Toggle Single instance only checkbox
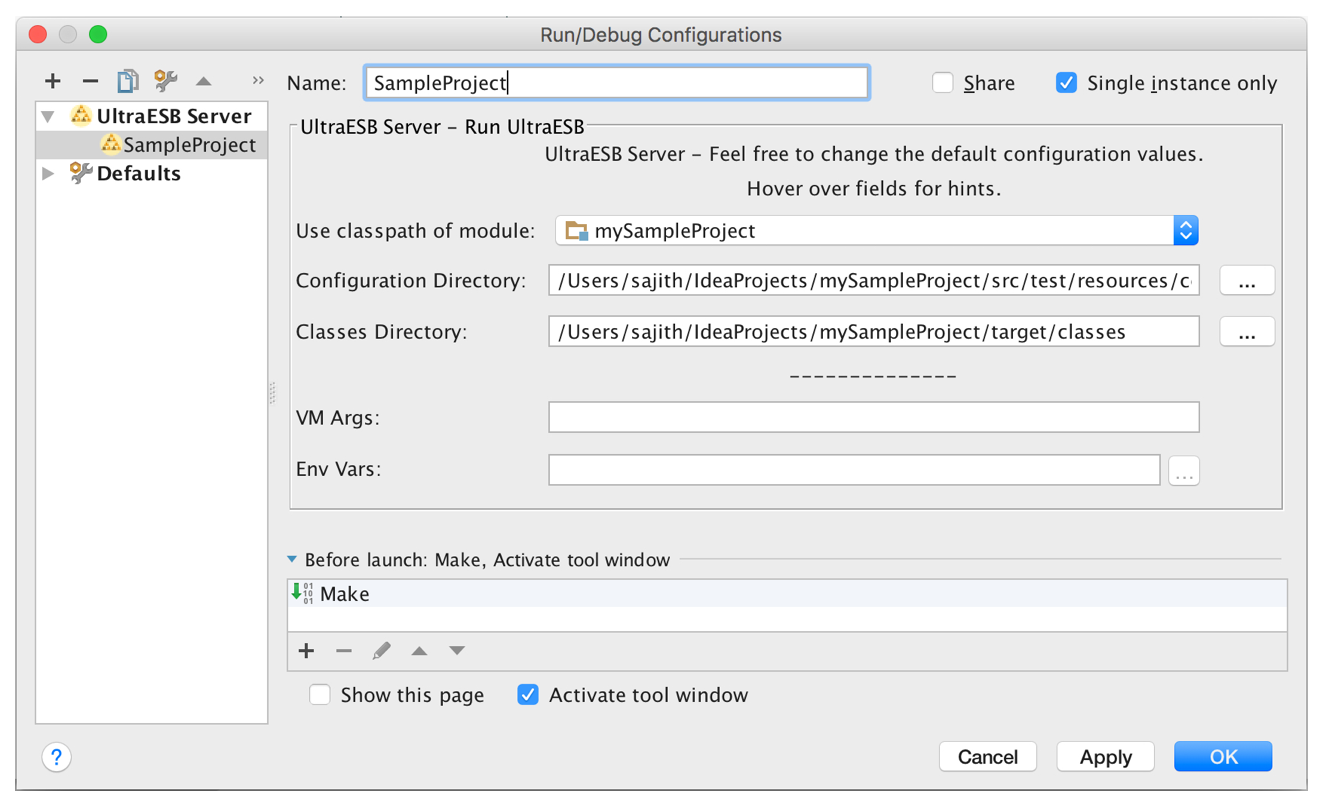This screenshot has height=808, width=1332. point(1067,83)
